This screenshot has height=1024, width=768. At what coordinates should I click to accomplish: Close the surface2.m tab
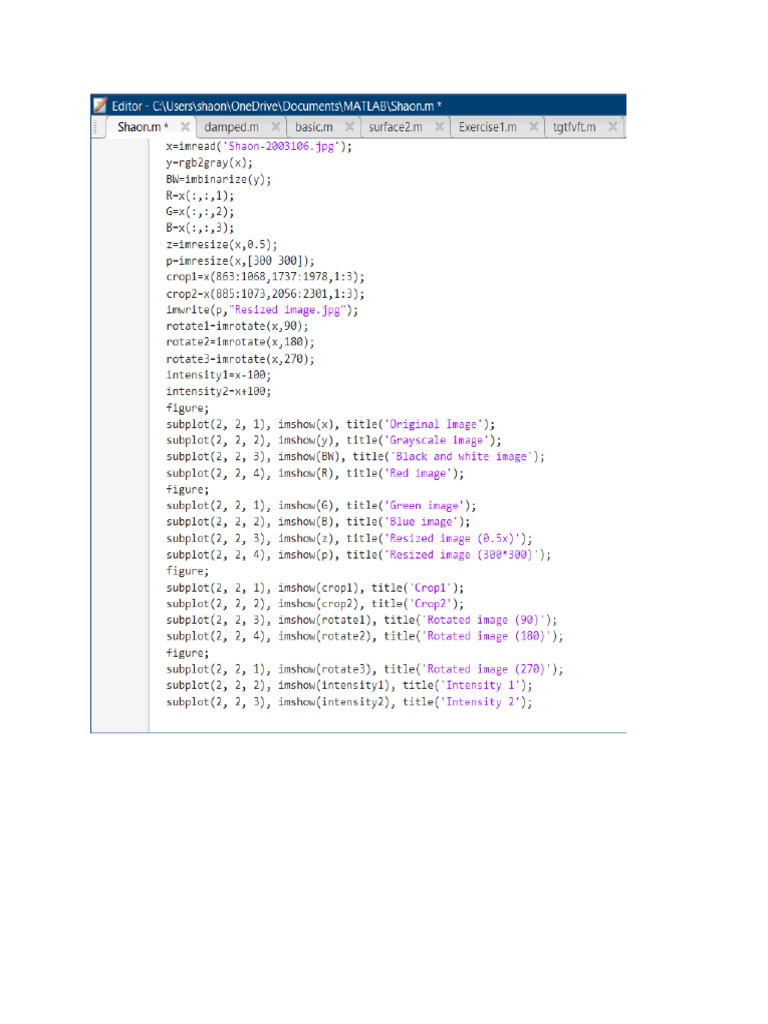pos(440,127)
